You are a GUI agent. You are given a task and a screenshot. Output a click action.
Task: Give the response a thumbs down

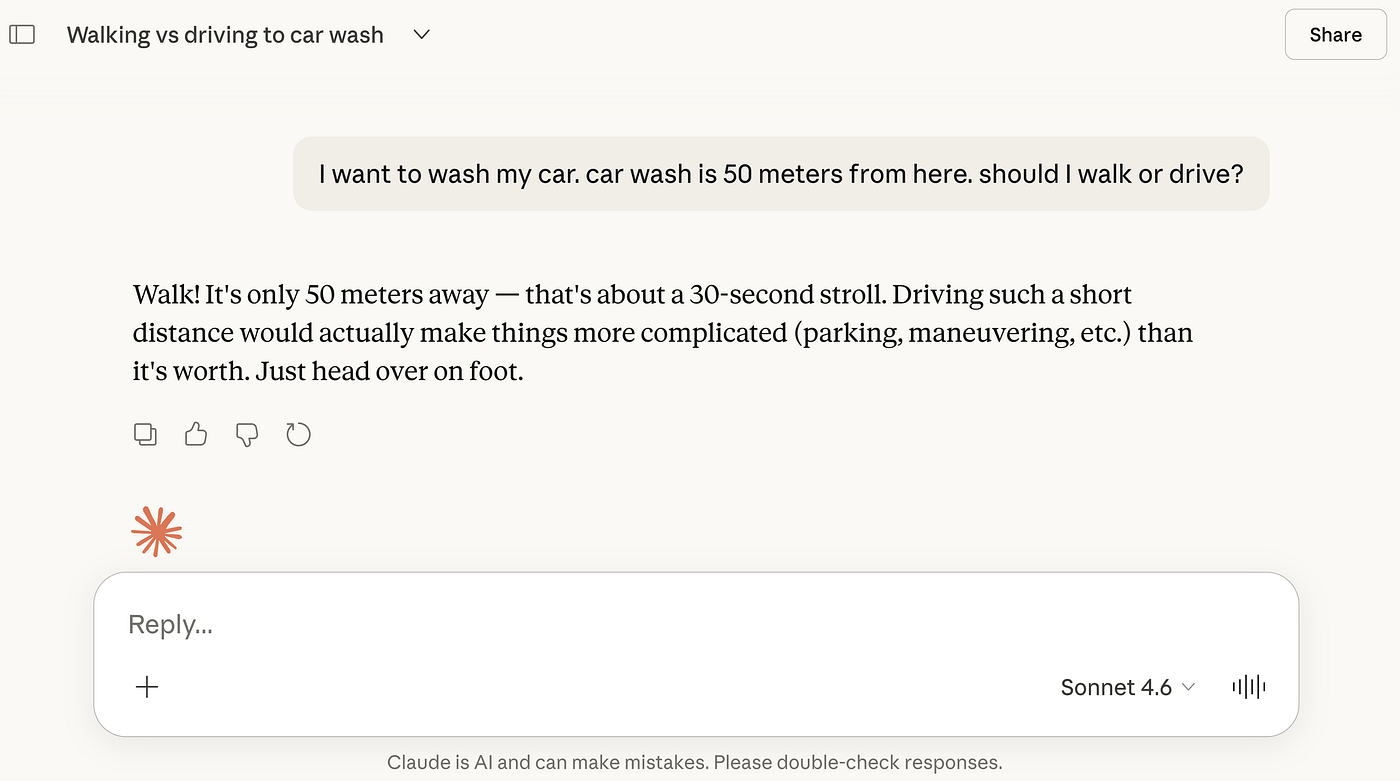tap(247, 434)
